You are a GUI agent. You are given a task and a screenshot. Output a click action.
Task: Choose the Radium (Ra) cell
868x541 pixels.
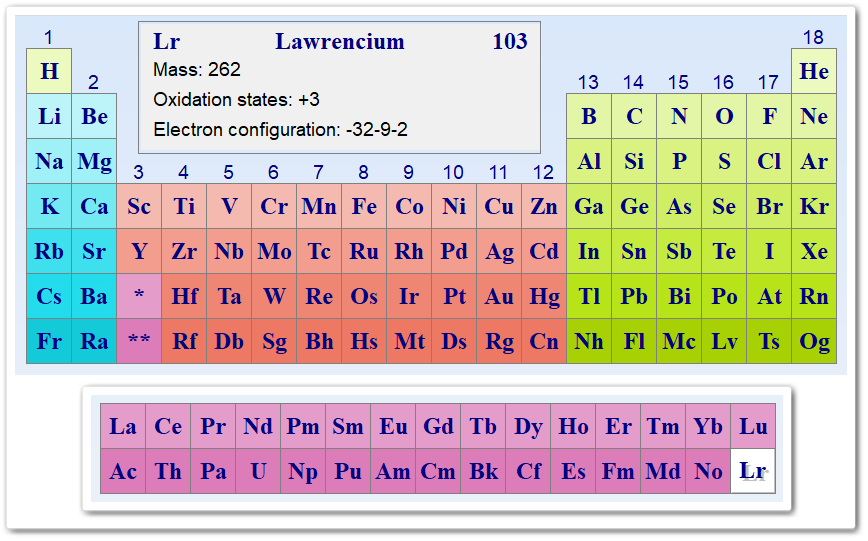click(94, 341)
